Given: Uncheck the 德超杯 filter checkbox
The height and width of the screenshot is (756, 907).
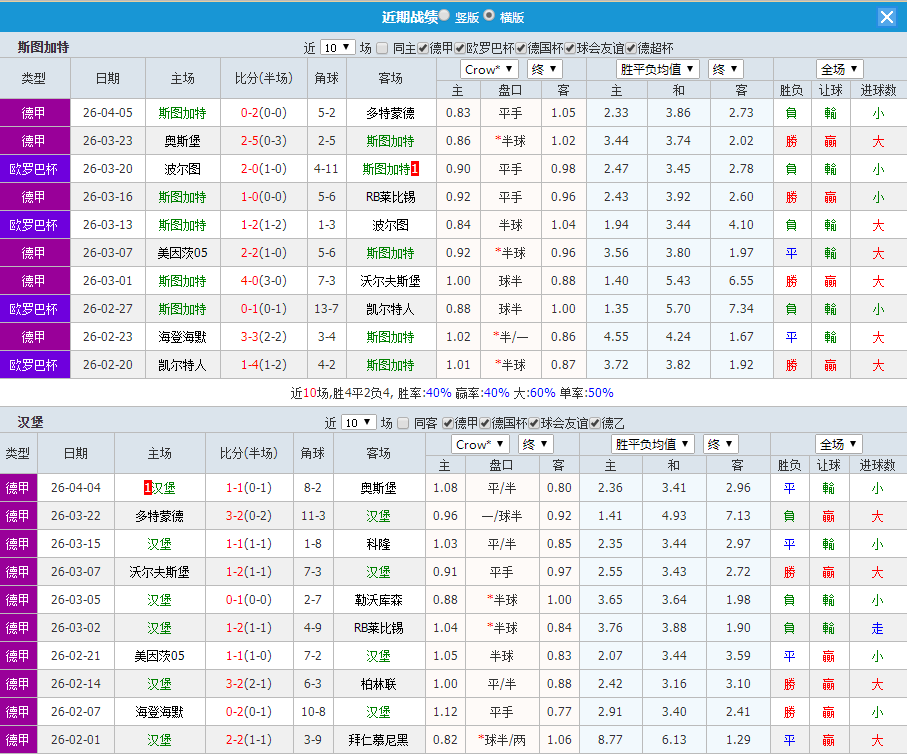Looking at the screenshot, I should [x=633, y=47].
